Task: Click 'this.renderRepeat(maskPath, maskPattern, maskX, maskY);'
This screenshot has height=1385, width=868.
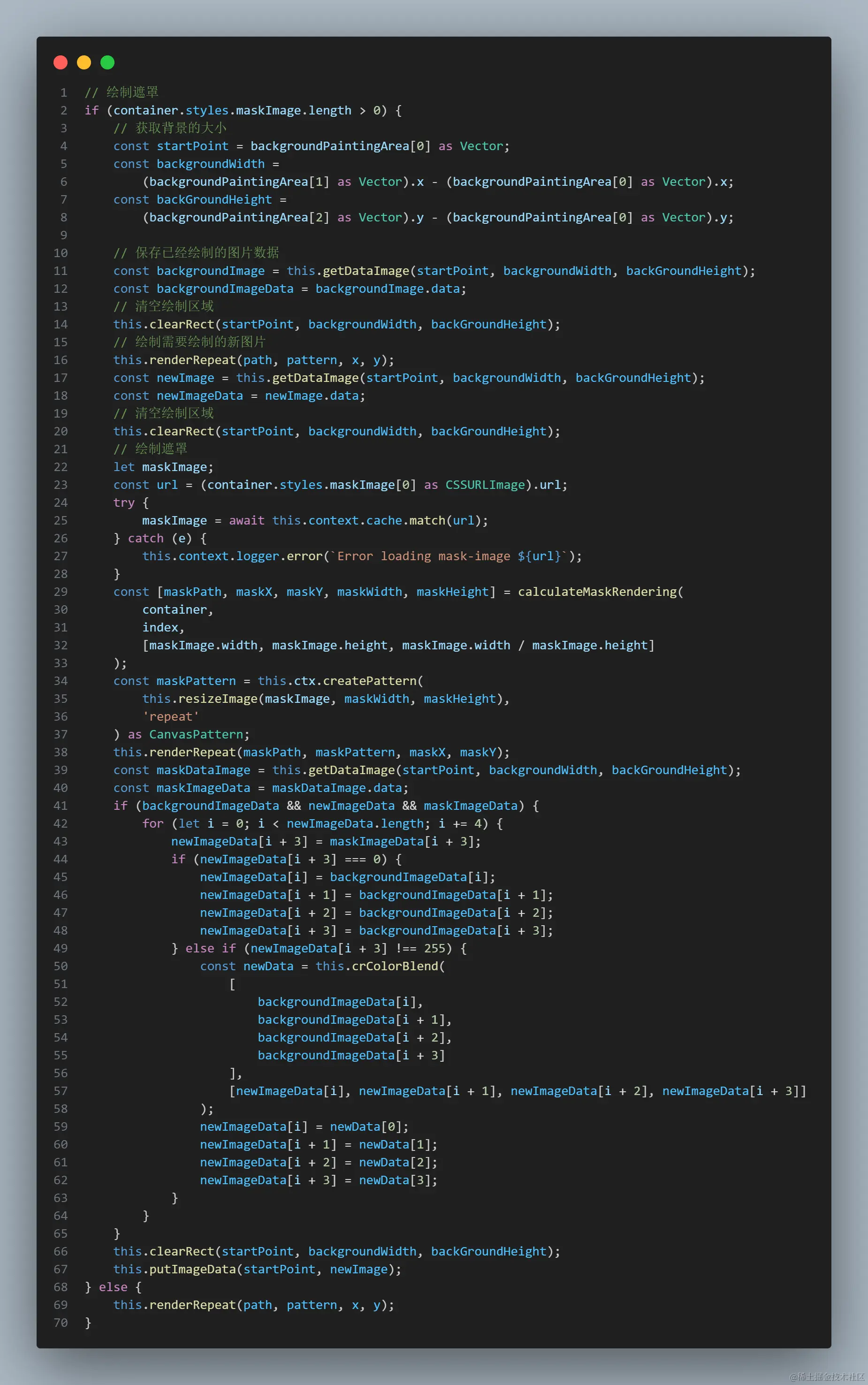Action: 311,752
